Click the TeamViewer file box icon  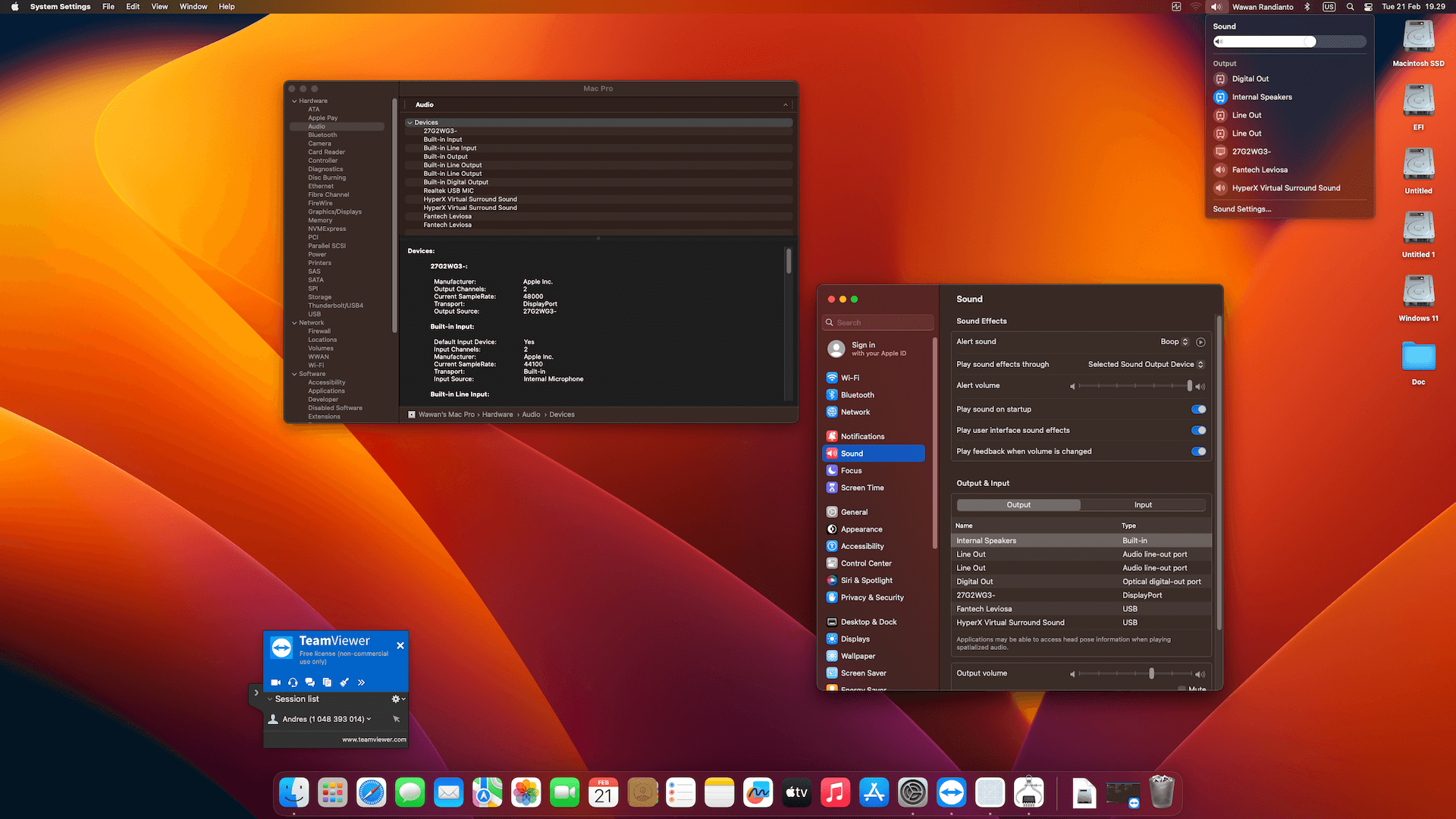pos(327,682)
